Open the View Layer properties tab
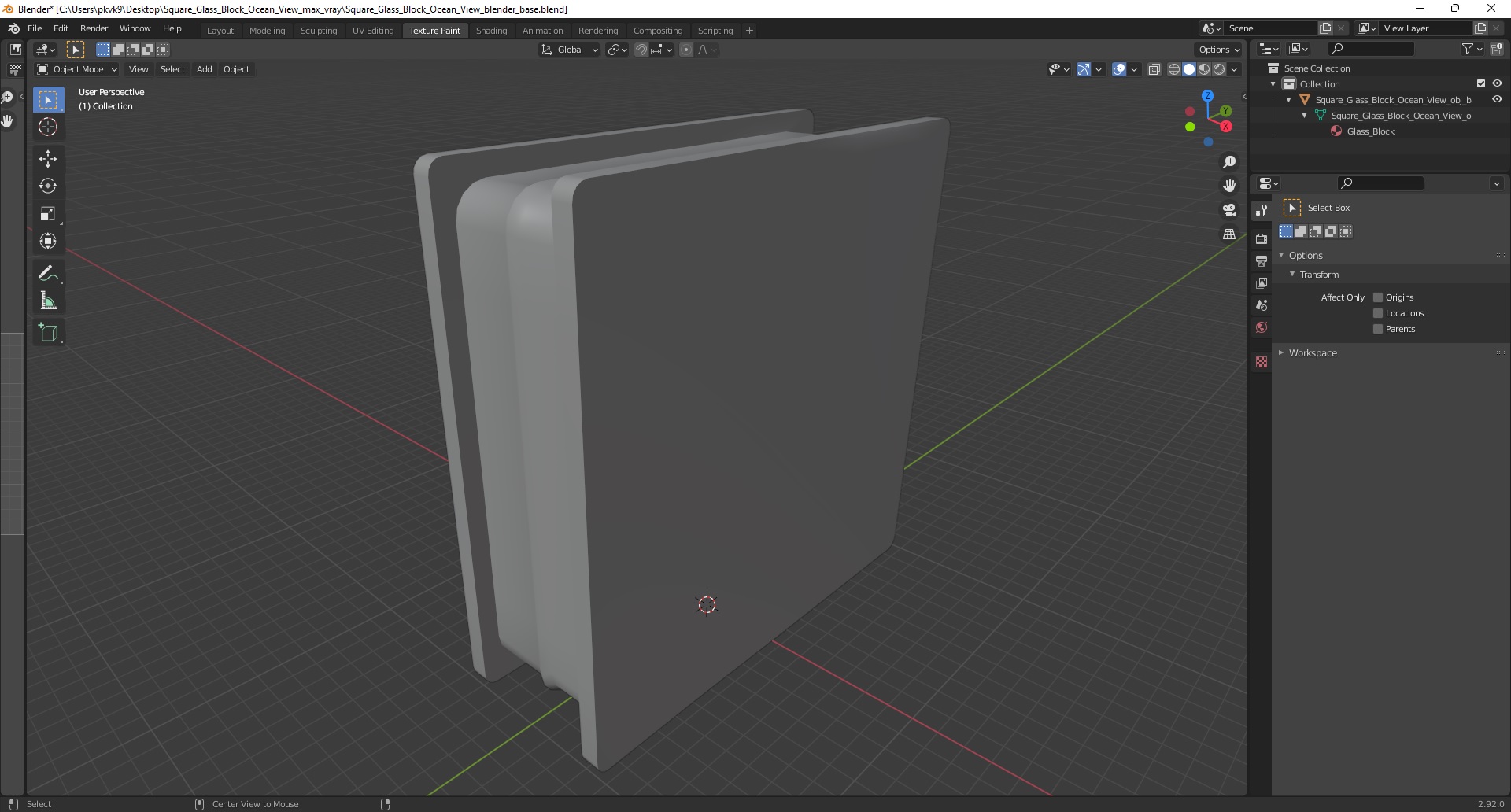Image resolution: width=1511 pixels, height=812 pixels. tap(1262, 282)
